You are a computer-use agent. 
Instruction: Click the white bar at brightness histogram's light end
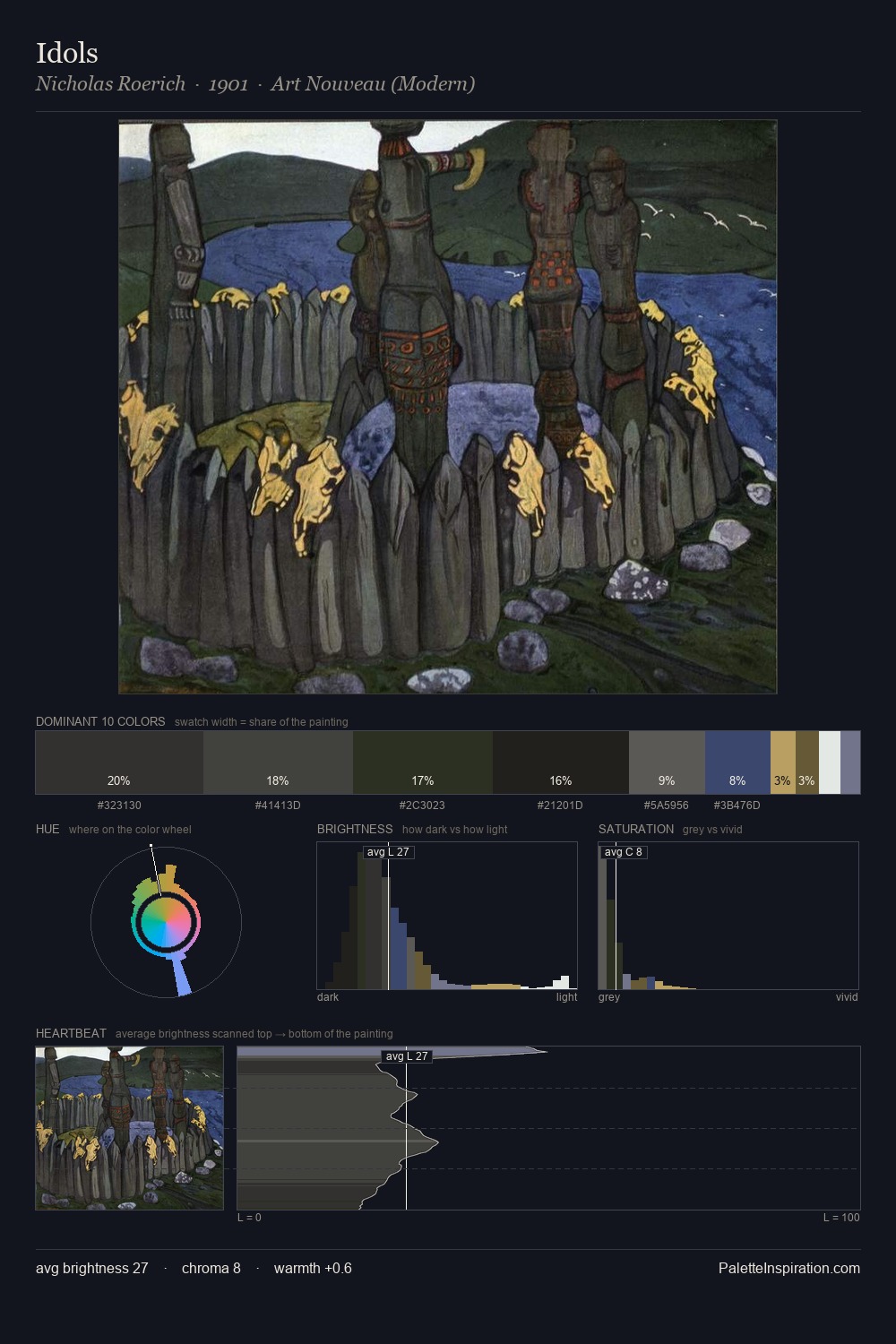[565, 982]
